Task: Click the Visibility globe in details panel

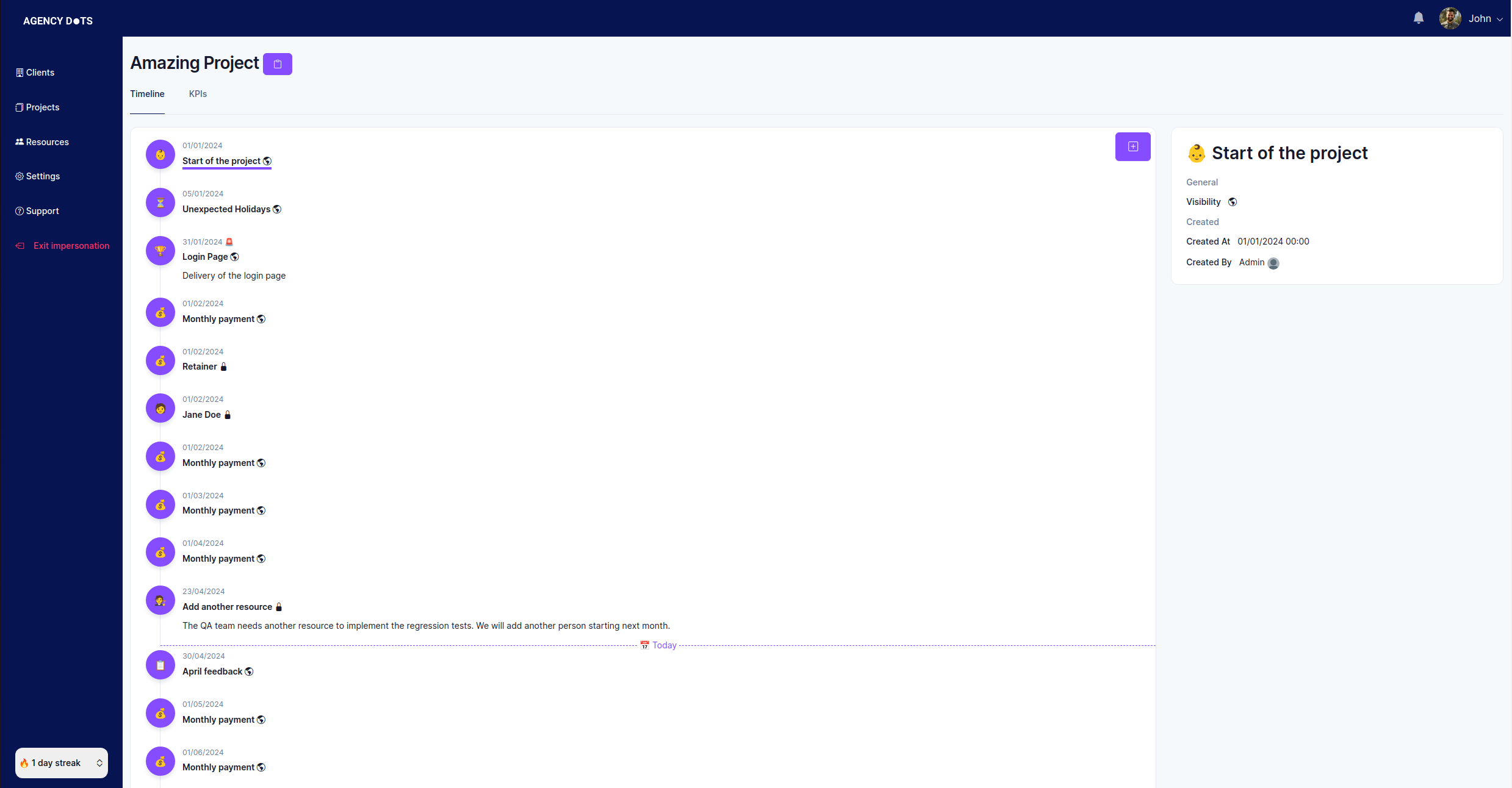Action: tap(1232, 202)
